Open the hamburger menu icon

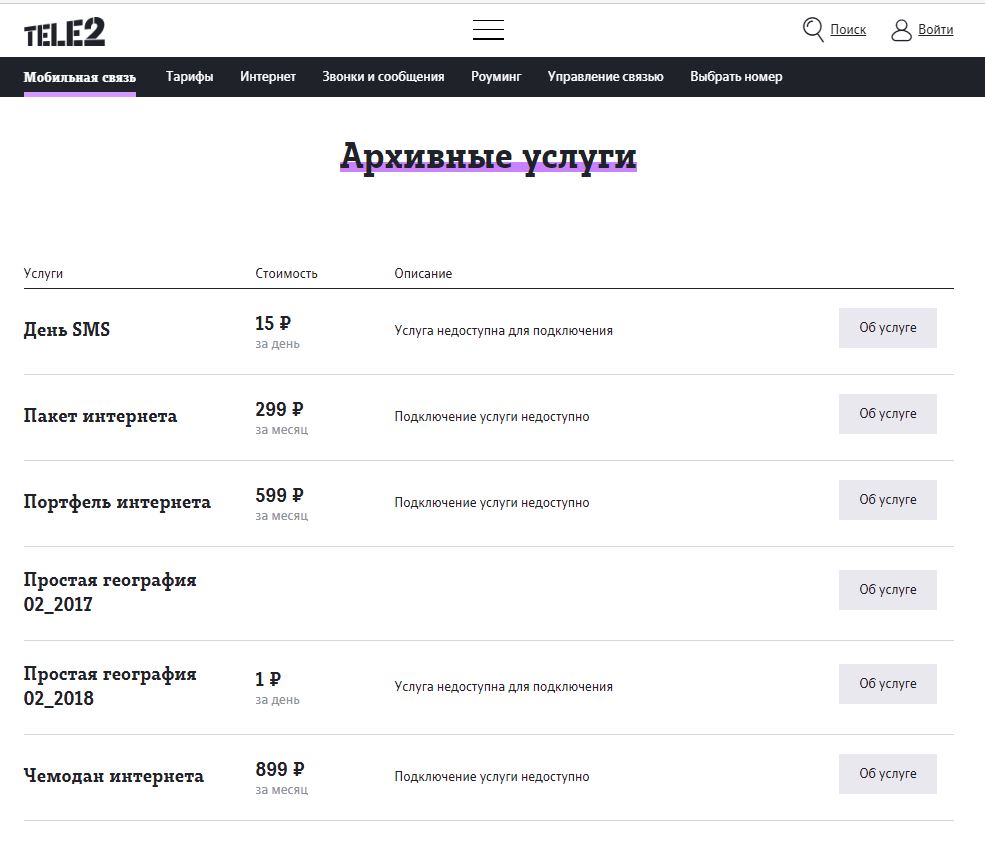pos(488,30)
